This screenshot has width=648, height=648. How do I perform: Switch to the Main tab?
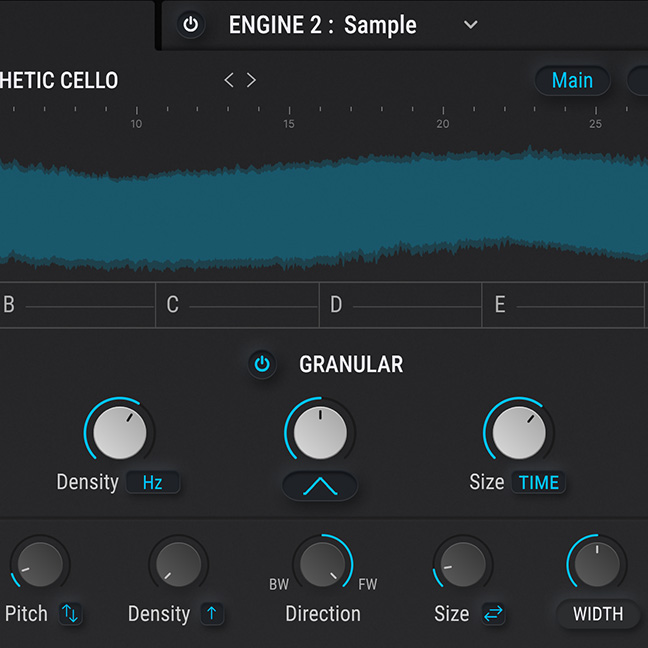[572, 80]
